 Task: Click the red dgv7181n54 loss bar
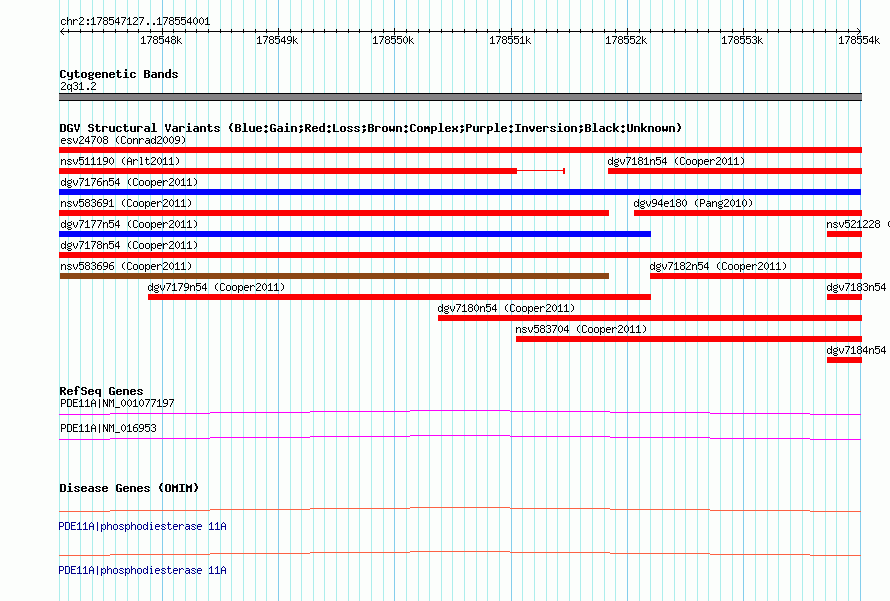coord(735,171)
